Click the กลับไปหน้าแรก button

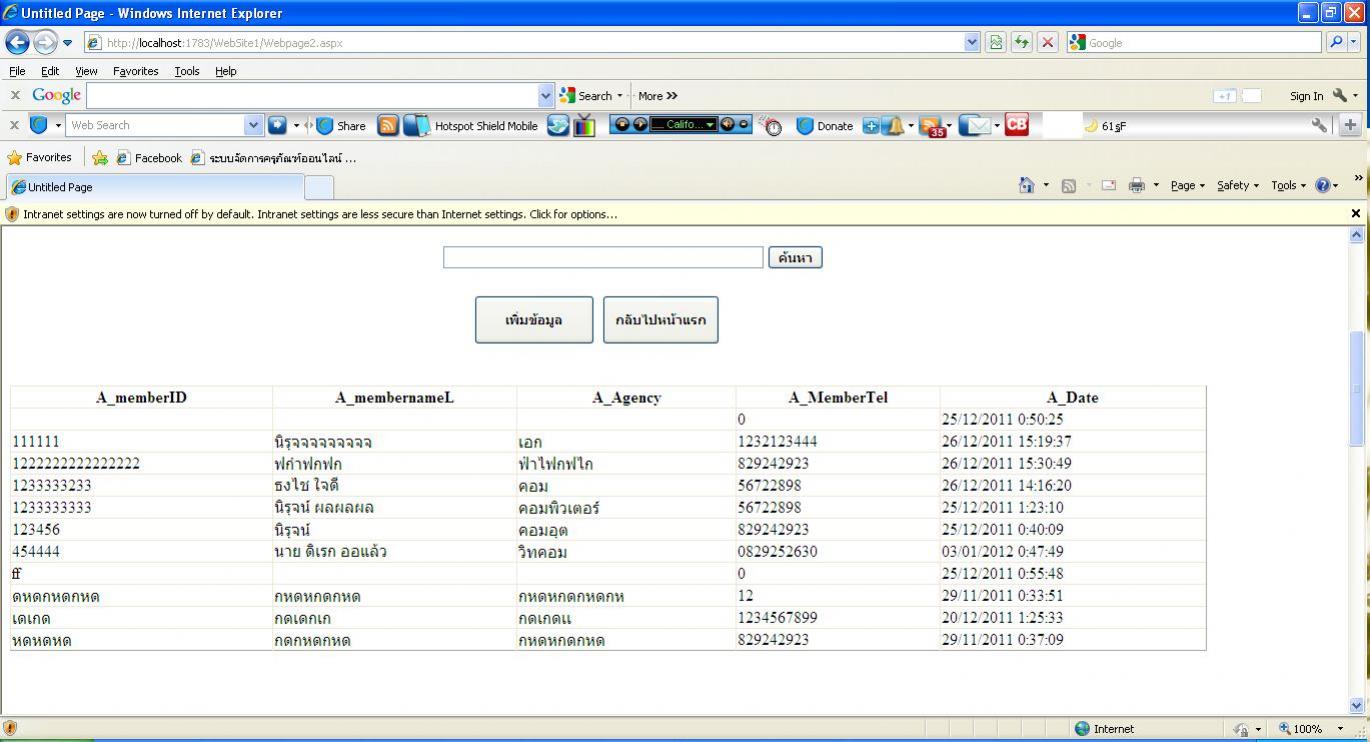click(x=660, y=320)
